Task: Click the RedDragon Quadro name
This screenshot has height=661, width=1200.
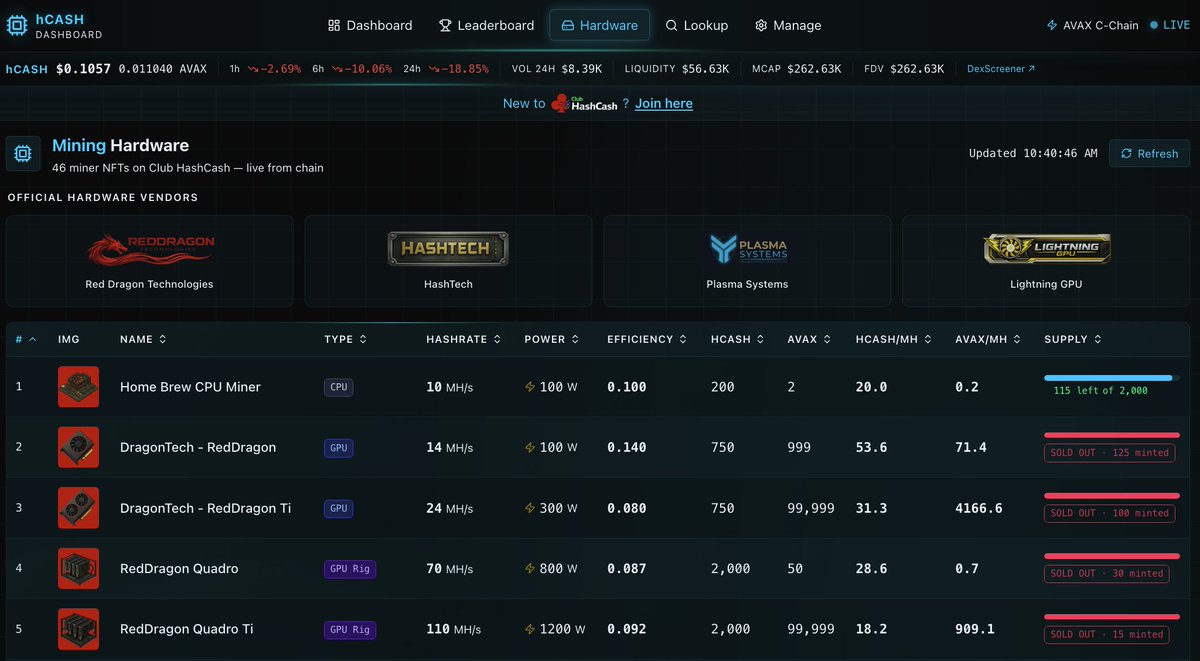Action: 179,568
